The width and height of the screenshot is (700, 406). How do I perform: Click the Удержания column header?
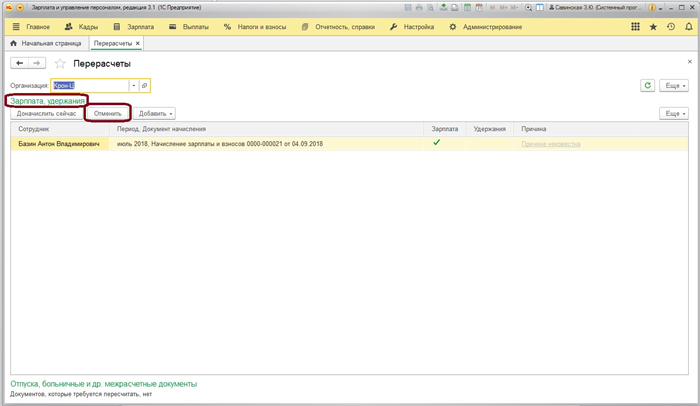click(490, 129)
